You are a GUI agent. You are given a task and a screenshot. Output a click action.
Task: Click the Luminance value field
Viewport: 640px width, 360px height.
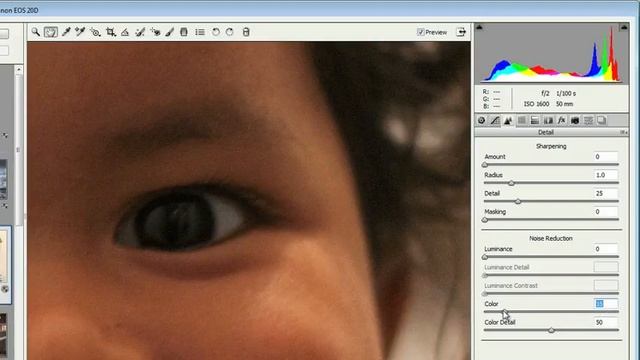coord(606,249)
